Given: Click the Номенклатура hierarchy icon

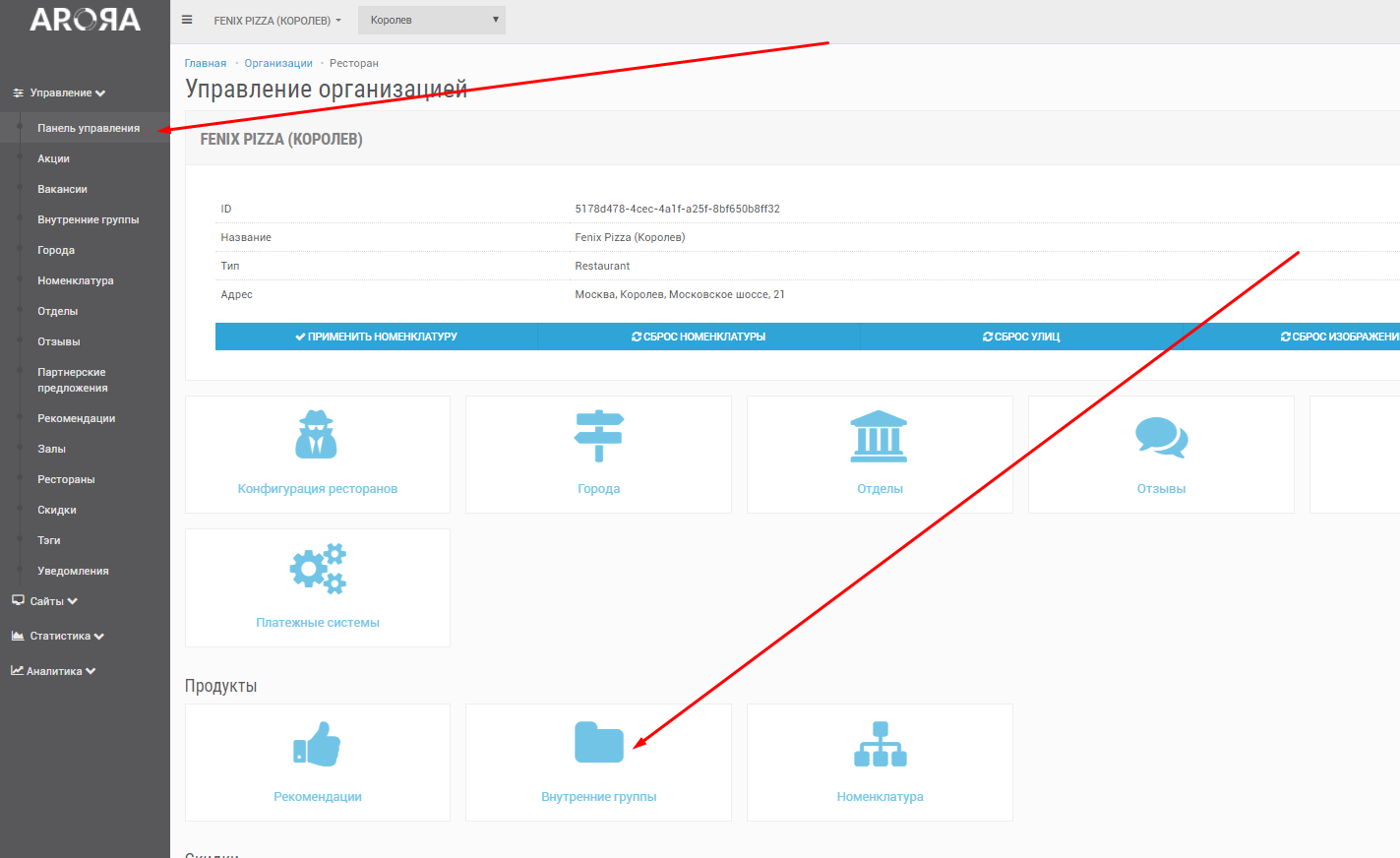Looking at the screenshot, I should (881, 744).
